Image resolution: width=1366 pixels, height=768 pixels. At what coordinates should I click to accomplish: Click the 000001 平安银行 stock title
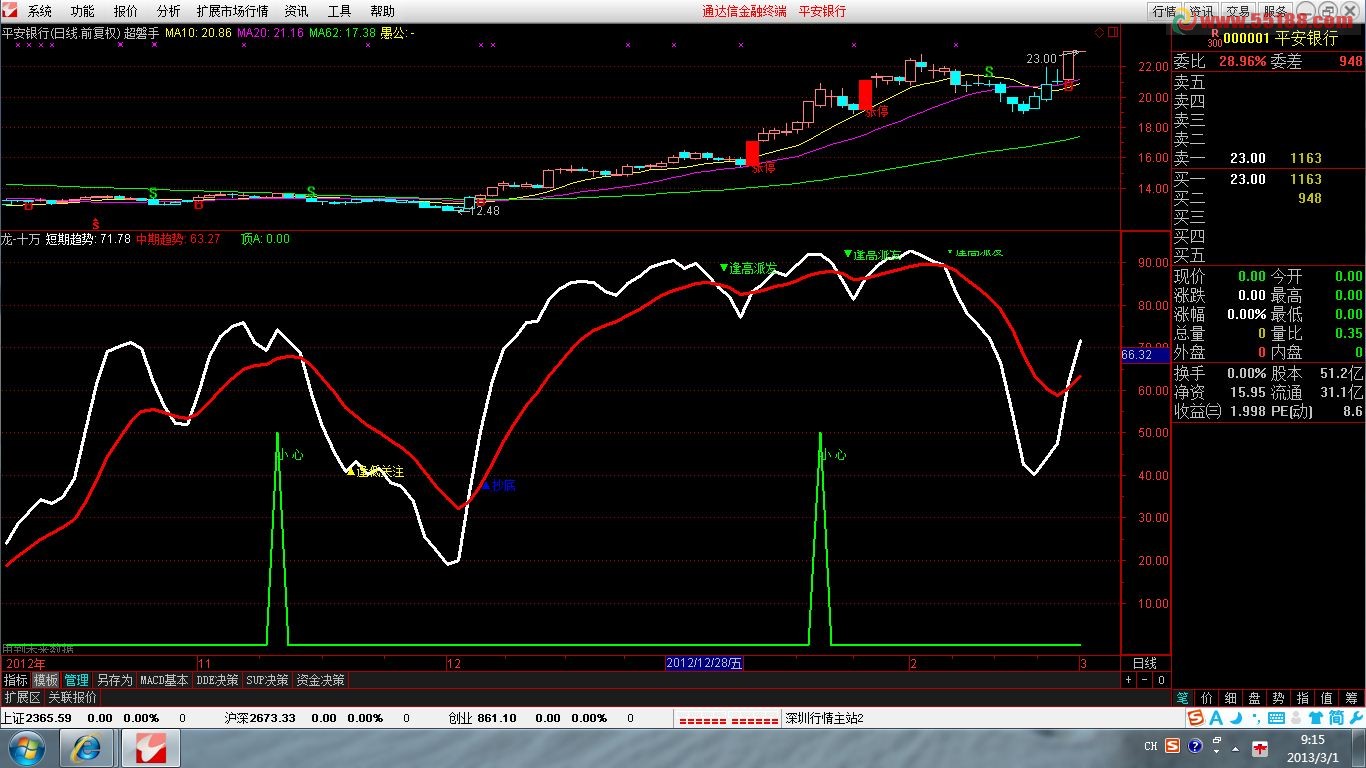coord(1281,38)
